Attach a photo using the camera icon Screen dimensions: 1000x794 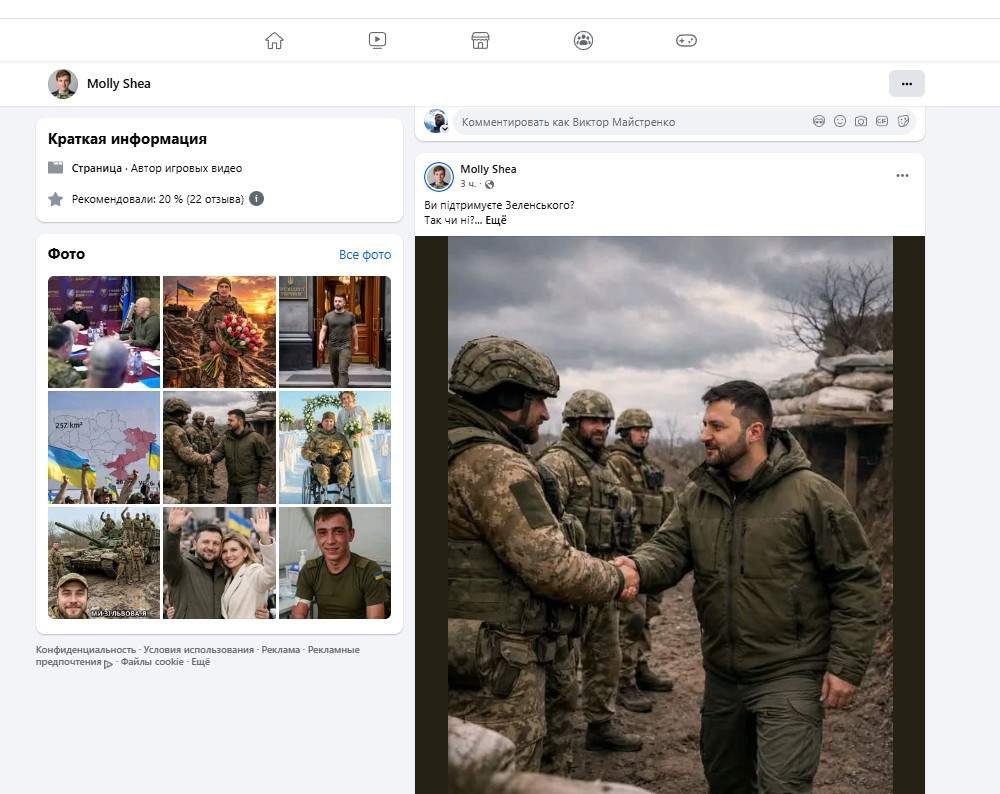tap(861, 121)
